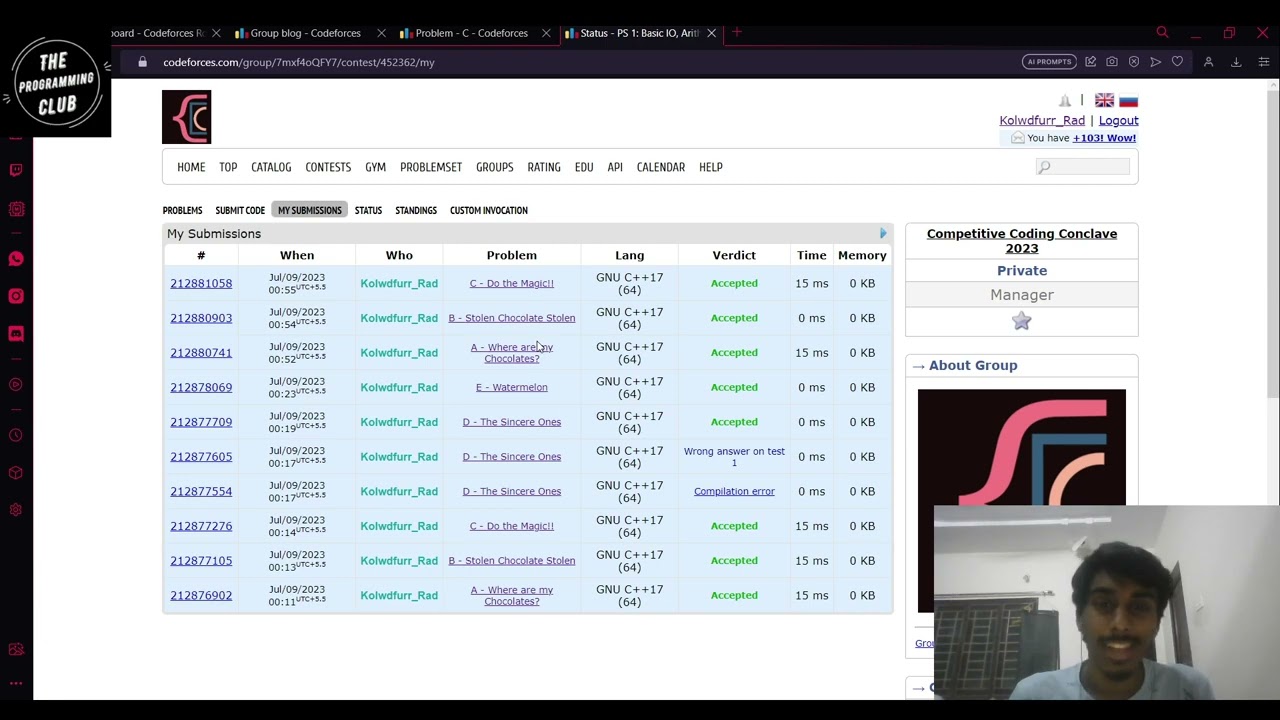
Task: Open the GROUPS menu item
Action: pyautogui.click(x=494, y=167)
